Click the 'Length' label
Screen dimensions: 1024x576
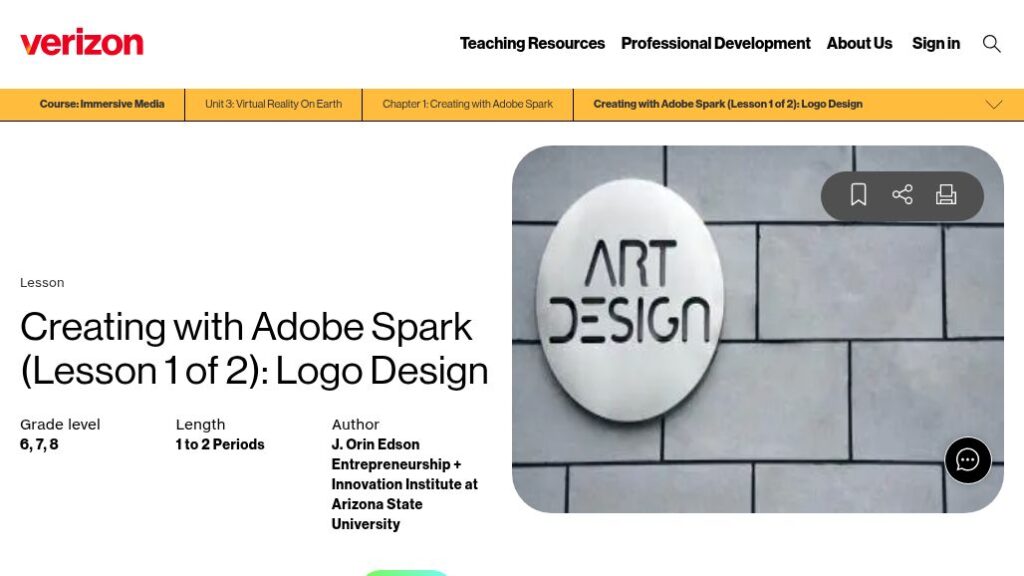pos(200,424)
